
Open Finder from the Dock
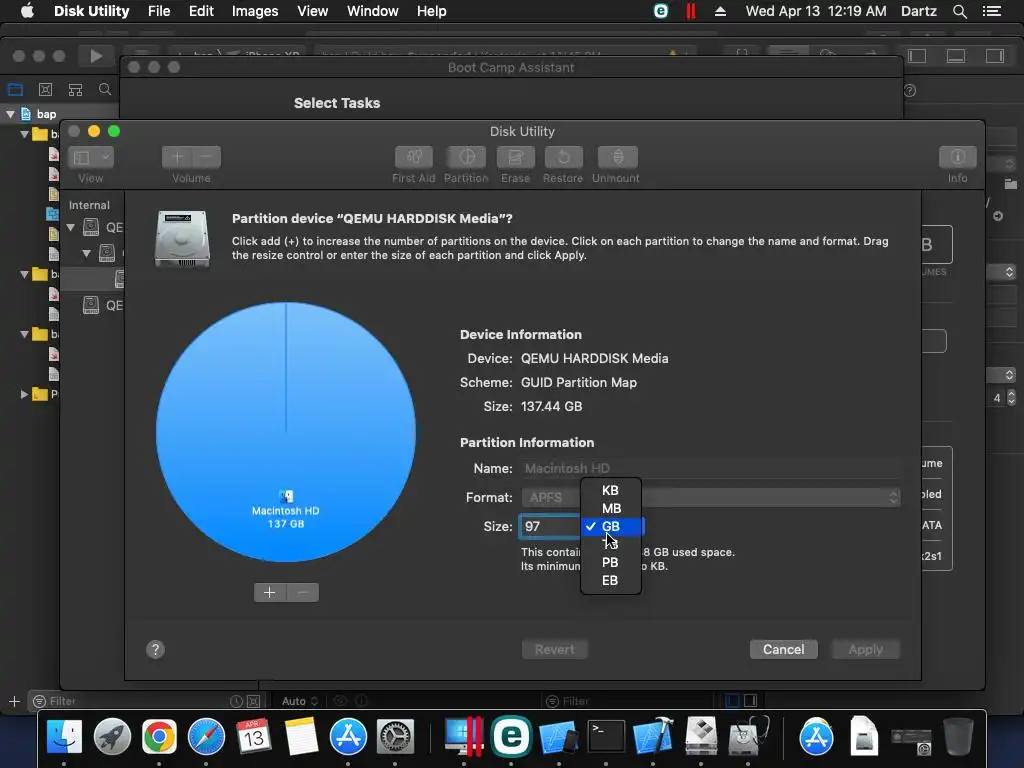click(x=64, y=737)
